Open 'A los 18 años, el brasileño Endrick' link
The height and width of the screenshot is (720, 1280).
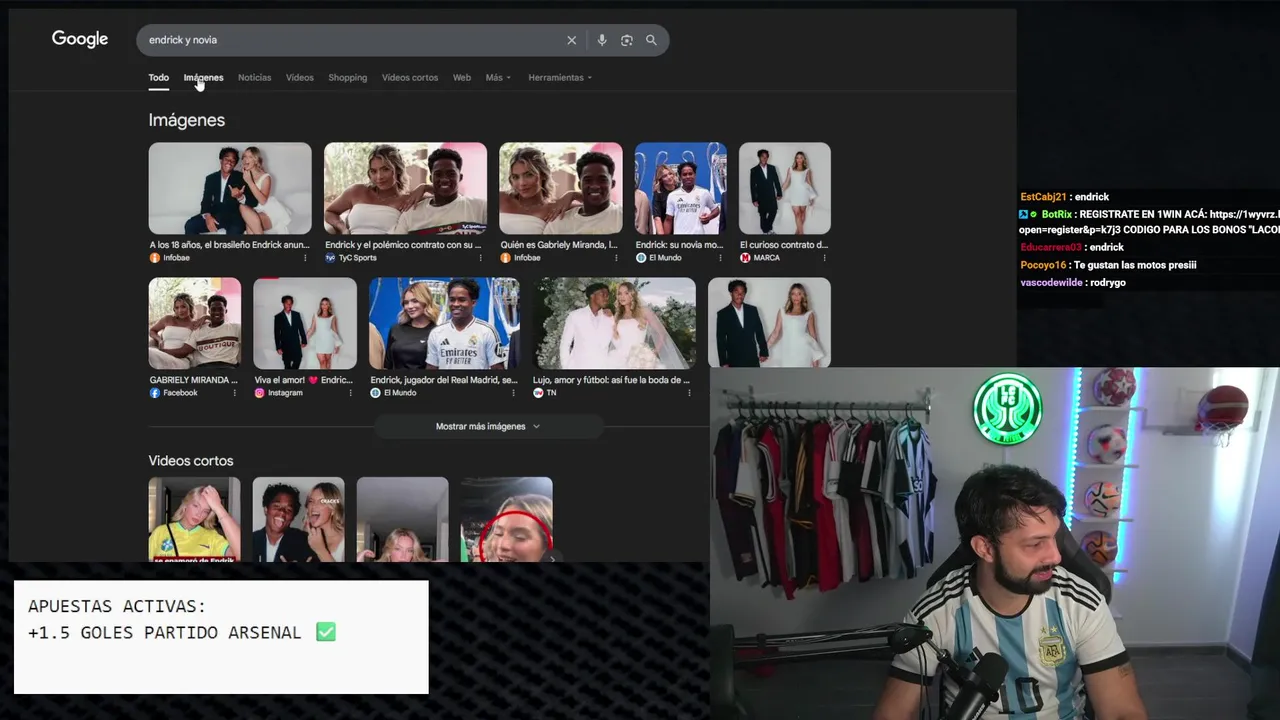pyautogui.click(x=230, y=245)
